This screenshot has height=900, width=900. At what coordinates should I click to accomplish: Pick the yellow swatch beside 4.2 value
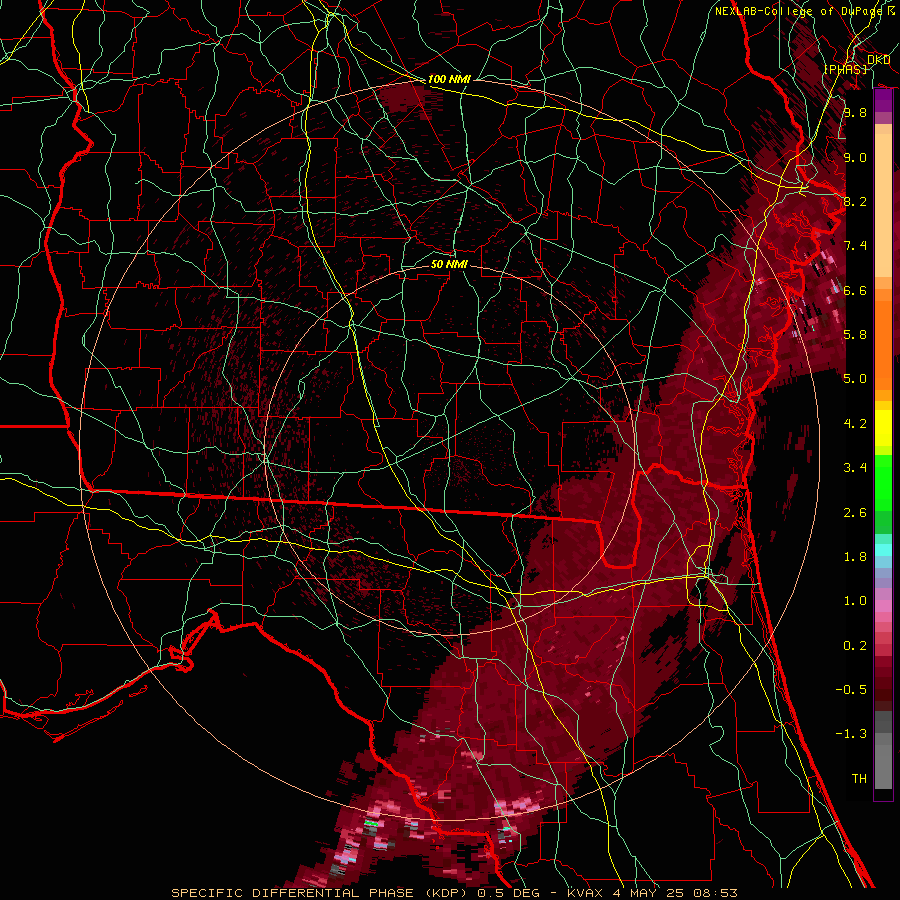point(883,428)
